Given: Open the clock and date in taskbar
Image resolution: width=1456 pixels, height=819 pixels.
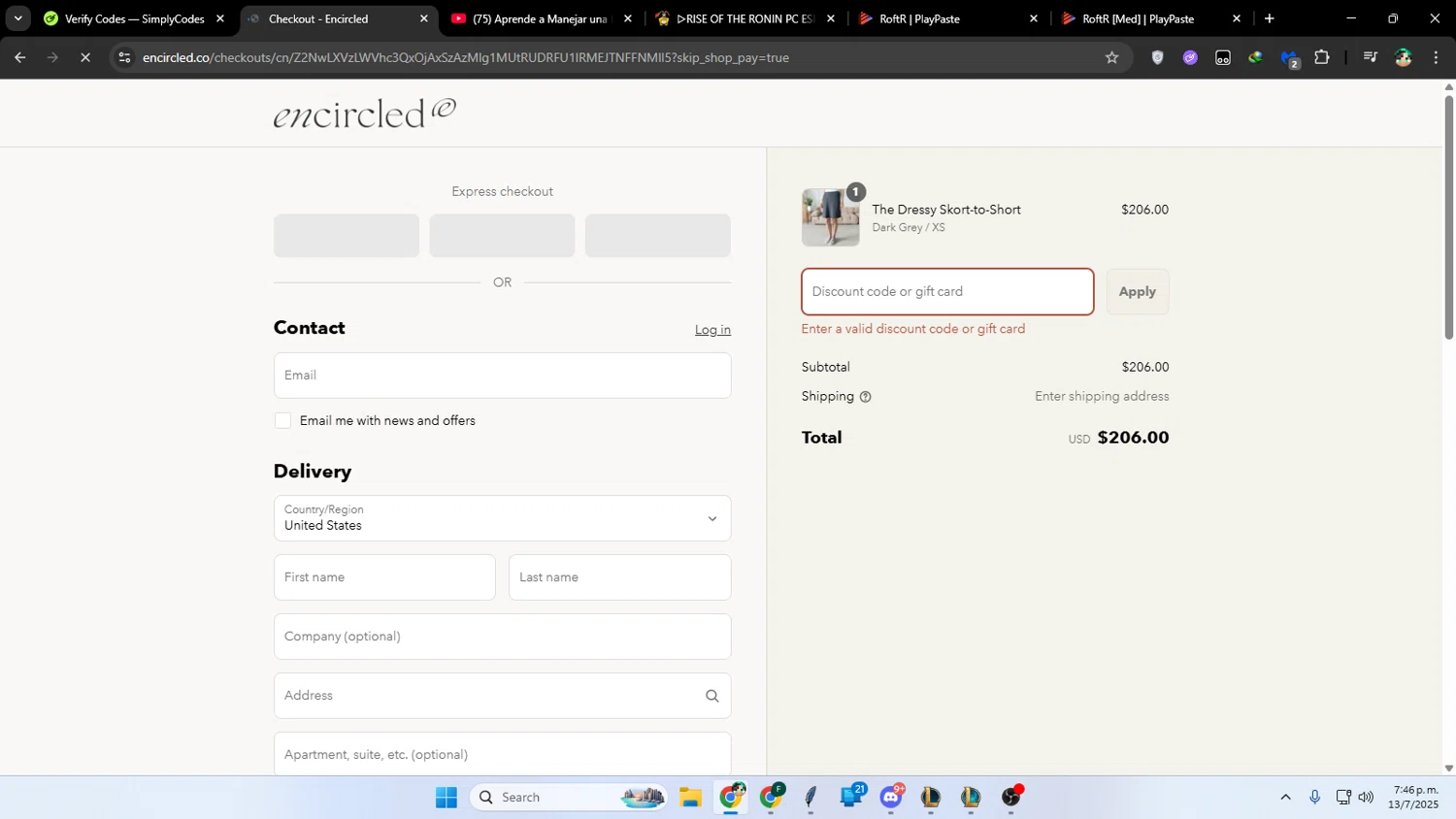Looking at the screenshot, I should 1413,798.
